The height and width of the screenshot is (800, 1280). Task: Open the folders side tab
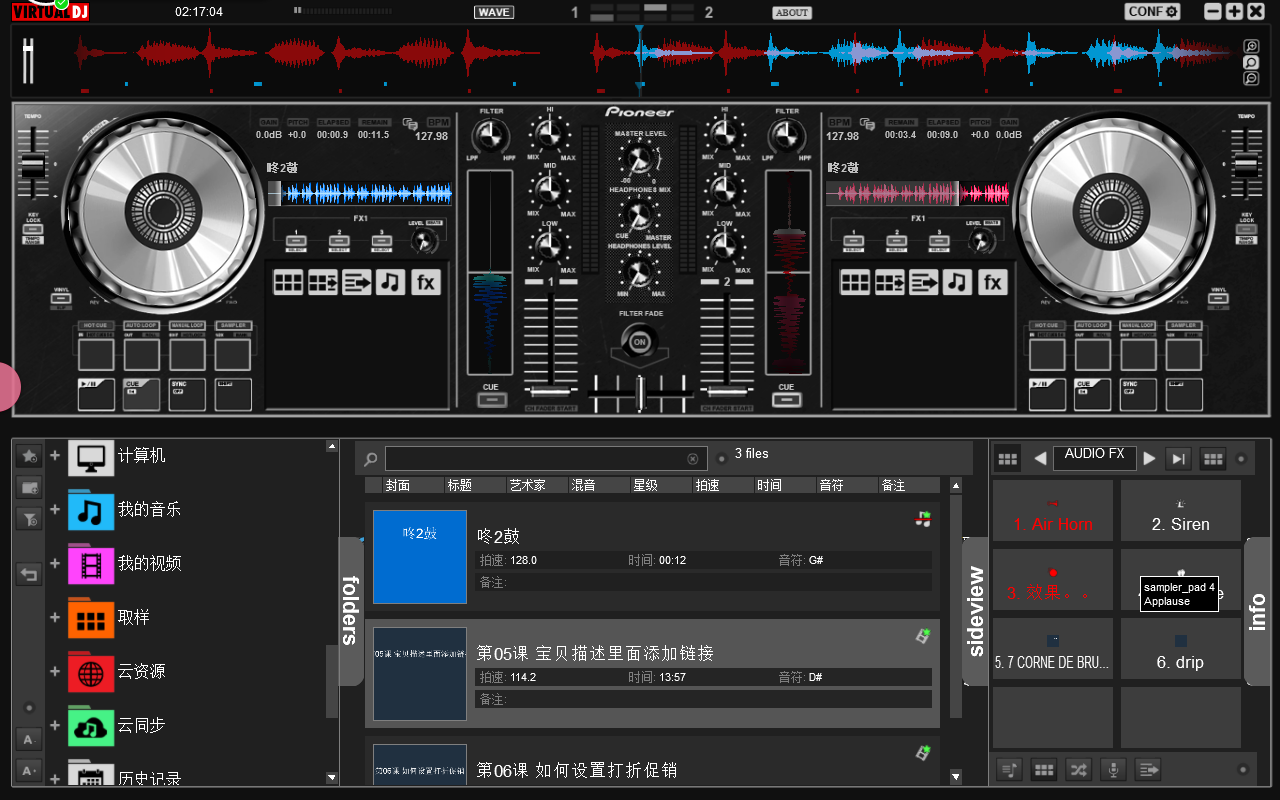coord(351,611)
